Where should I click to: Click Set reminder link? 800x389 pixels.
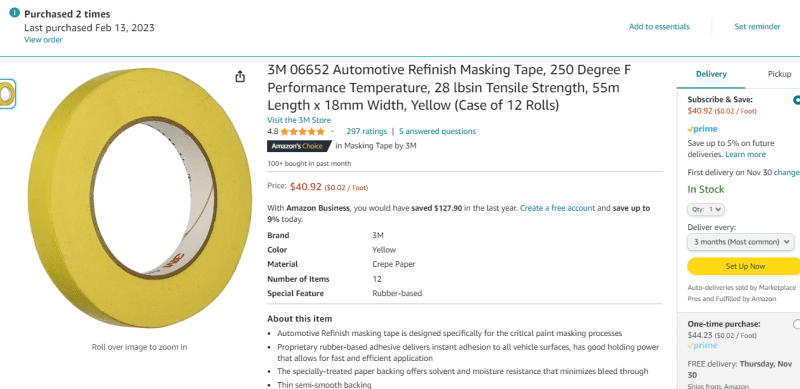(757, 27)
